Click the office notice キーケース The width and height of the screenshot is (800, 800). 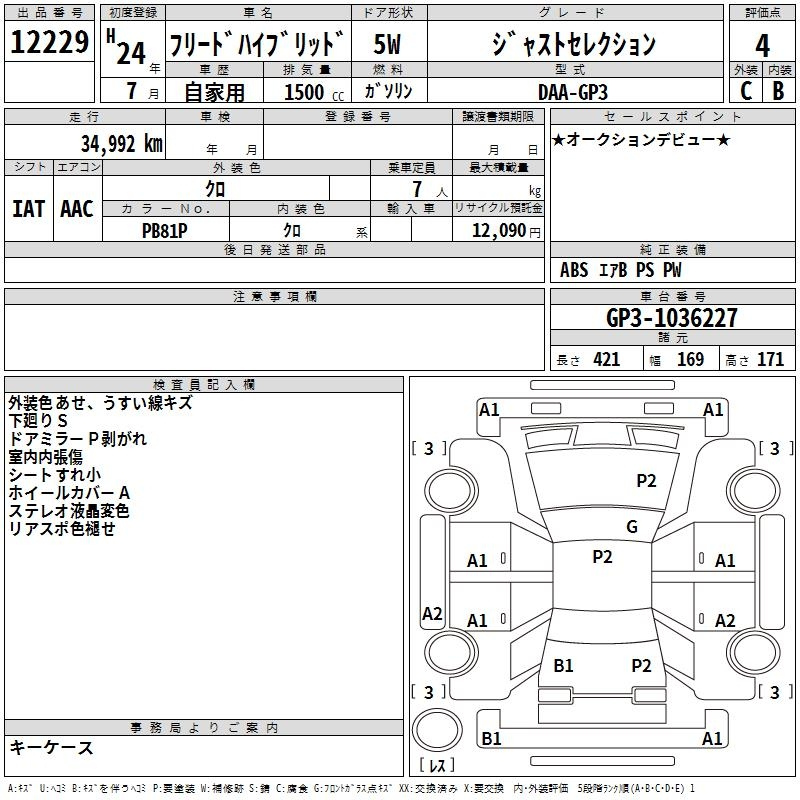coord(51,748)
